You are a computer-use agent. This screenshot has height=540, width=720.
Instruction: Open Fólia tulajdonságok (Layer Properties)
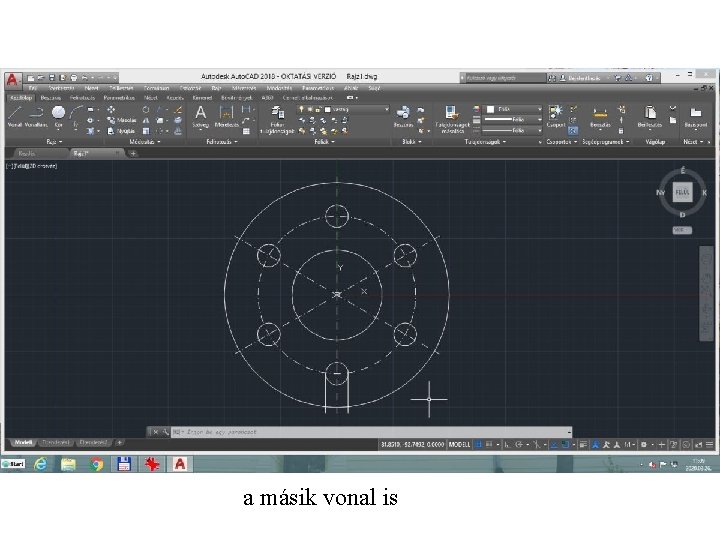pos(277,120)
